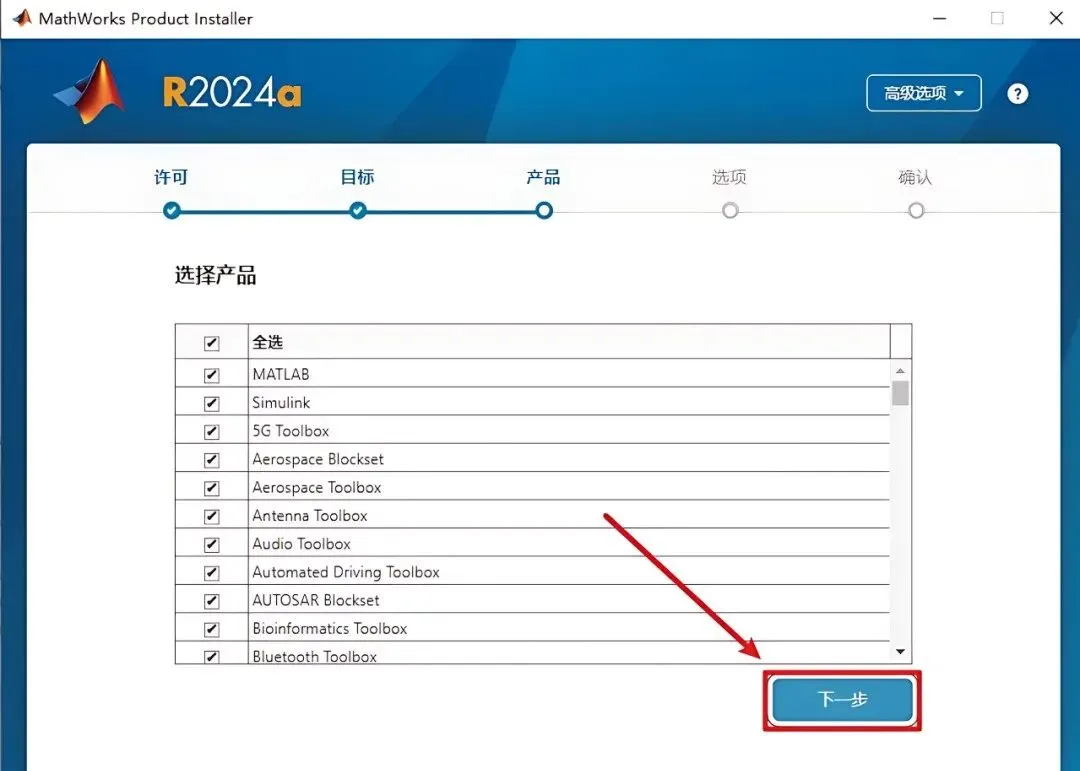This screenshot has width=1080, height=771.
Task: Uncheck the AUTOSAR Blockset checkbox
Action: pyautogui.click(x=211, y=601)
